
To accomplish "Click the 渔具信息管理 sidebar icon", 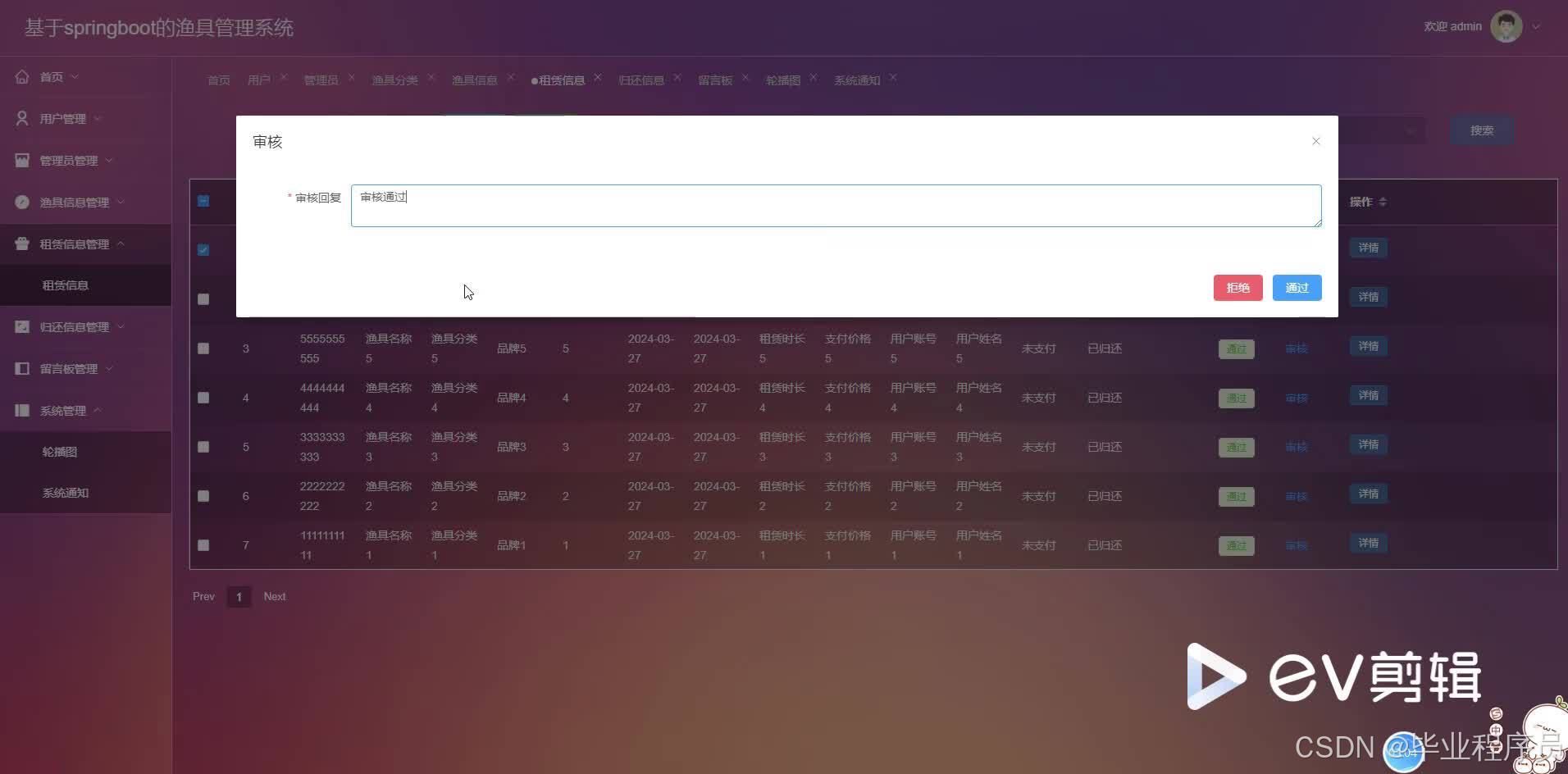I will (x=22, y=202).
